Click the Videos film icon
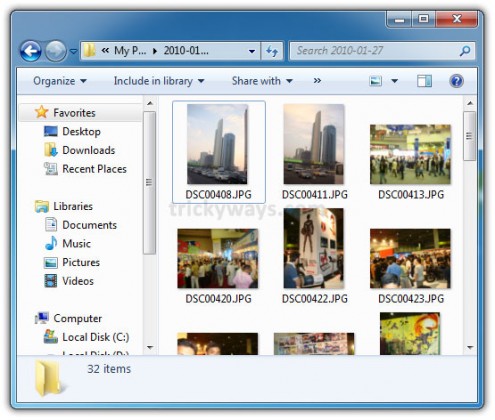This screenshot has width=495, height=420. click(x=51, y=281)
